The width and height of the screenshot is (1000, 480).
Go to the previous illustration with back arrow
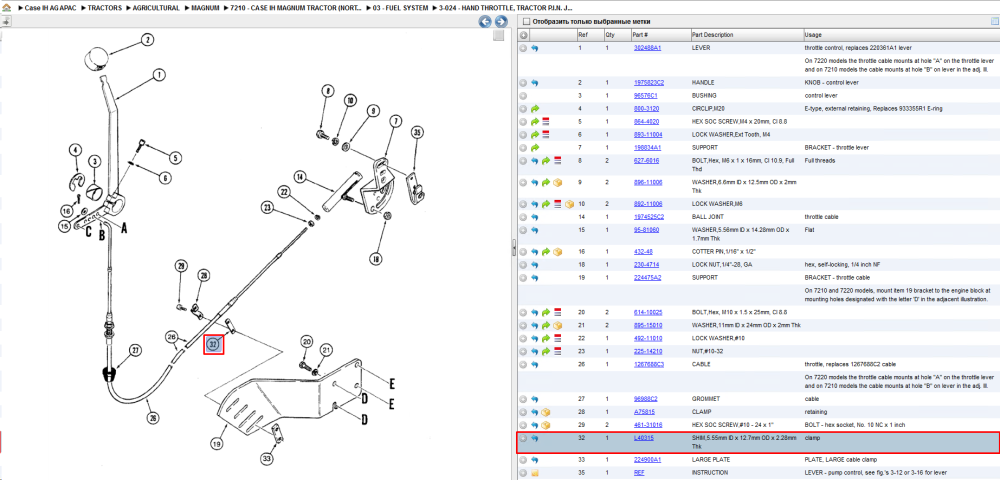tap(485, 22)
